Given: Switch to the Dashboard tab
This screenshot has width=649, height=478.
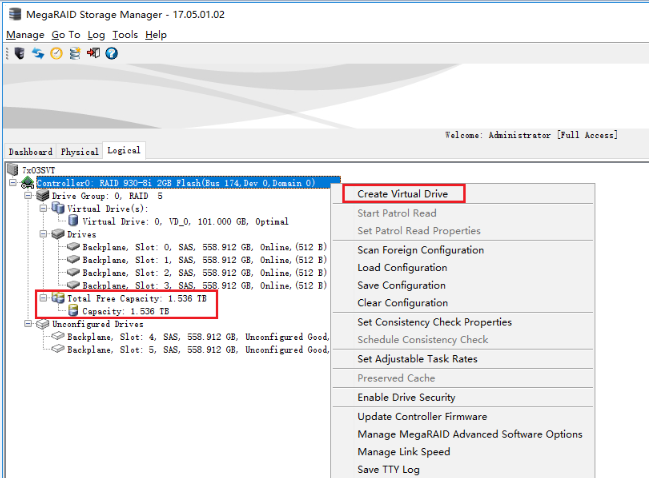Looking at the screenshot, I should coord(30,151).
